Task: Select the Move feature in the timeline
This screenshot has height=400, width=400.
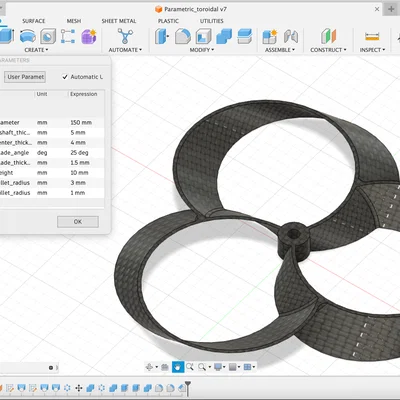Action: click(79, 388)
